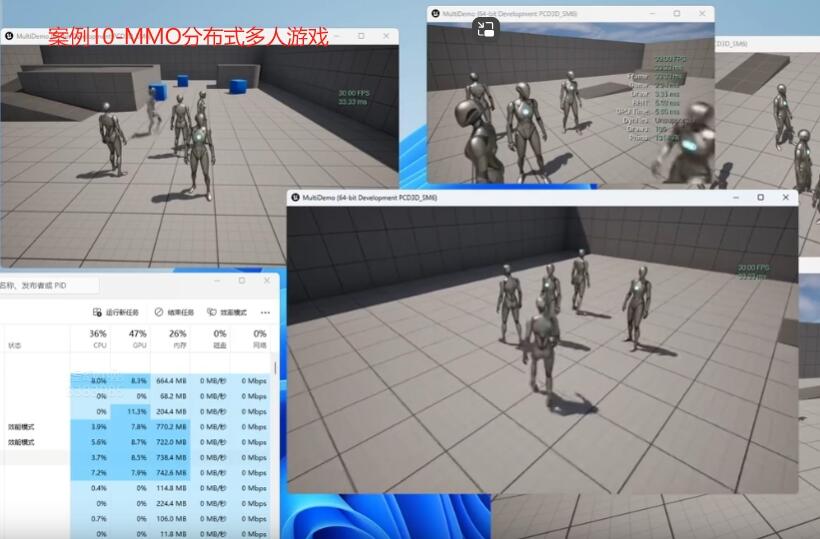The height and width of the screenshot is (539, 820).
Task: Maximize the Task Manager window
Action: [x=242, y=281]
